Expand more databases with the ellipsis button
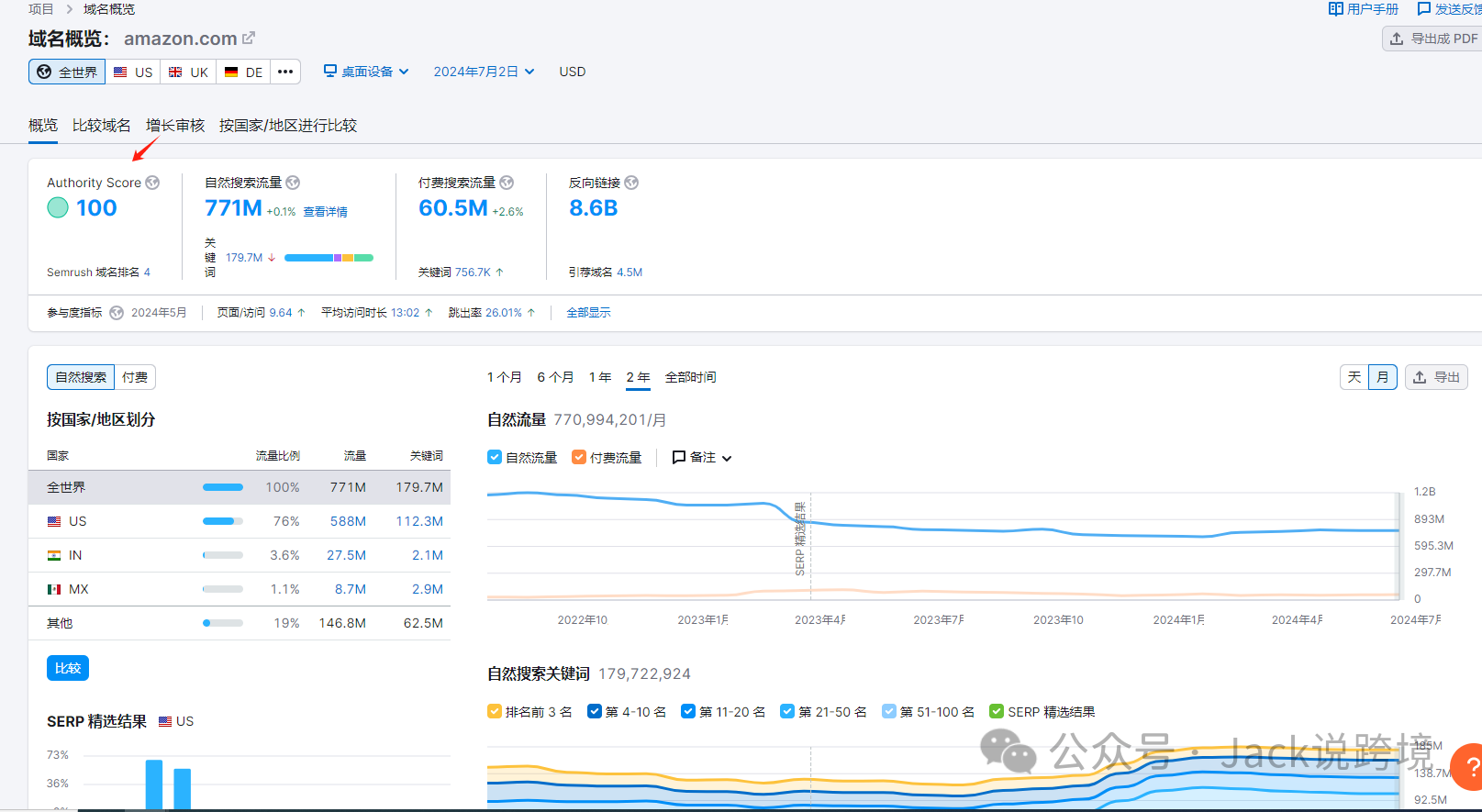Image resolution: width=1482 pixels, height=812 pixels. [x=285, y=72]
